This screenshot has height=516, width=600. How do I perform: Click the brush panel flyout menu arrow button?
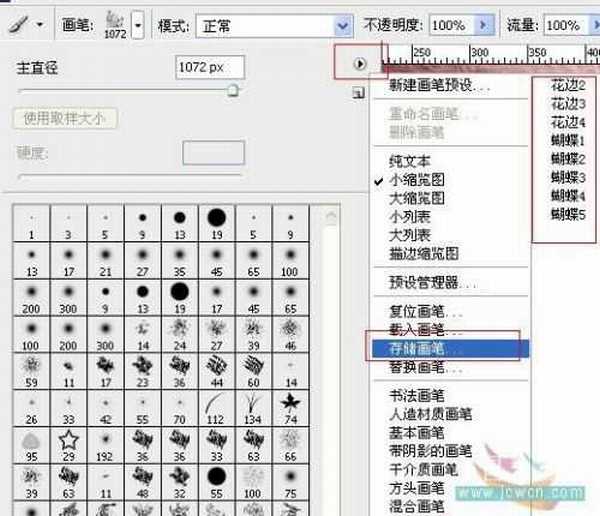coord(359,64)
